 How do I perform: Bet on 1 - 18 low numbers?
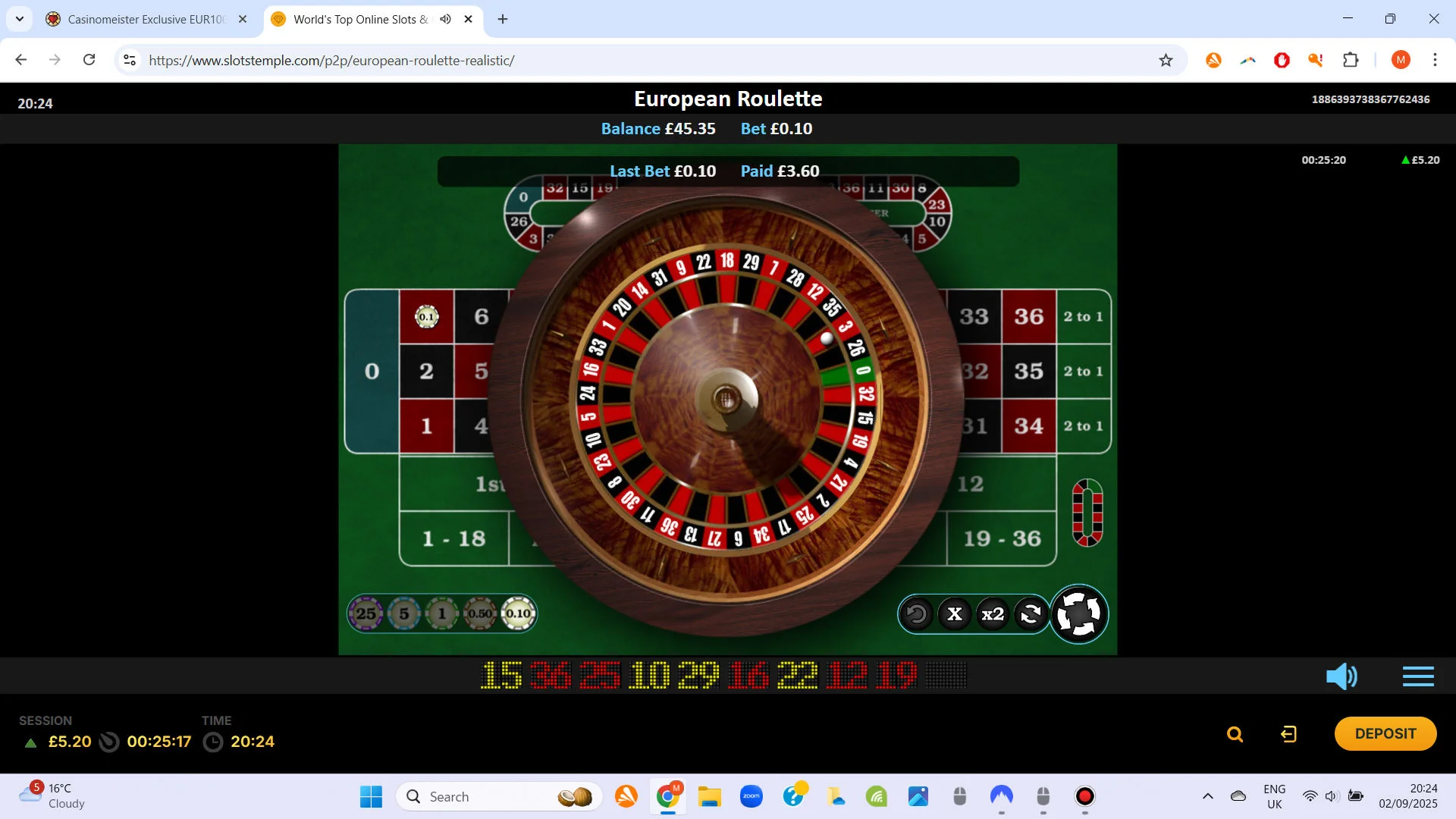click(454, 538)
